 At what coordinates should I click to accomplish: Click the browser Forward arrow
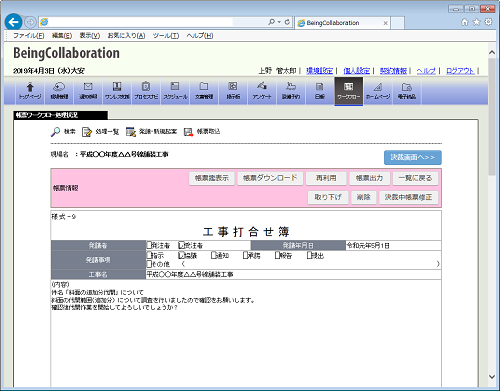[x=30, y=22]
